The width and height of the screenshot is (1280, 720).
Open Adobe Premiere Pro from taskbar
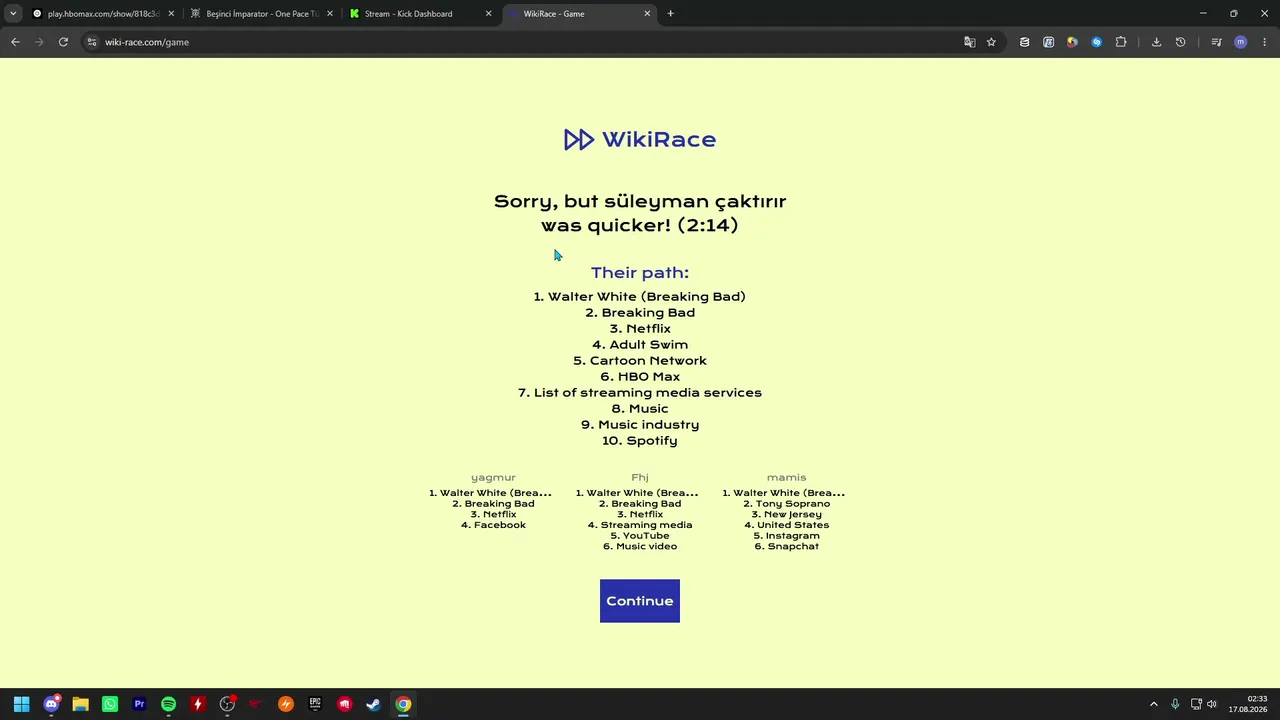point(139,704)
